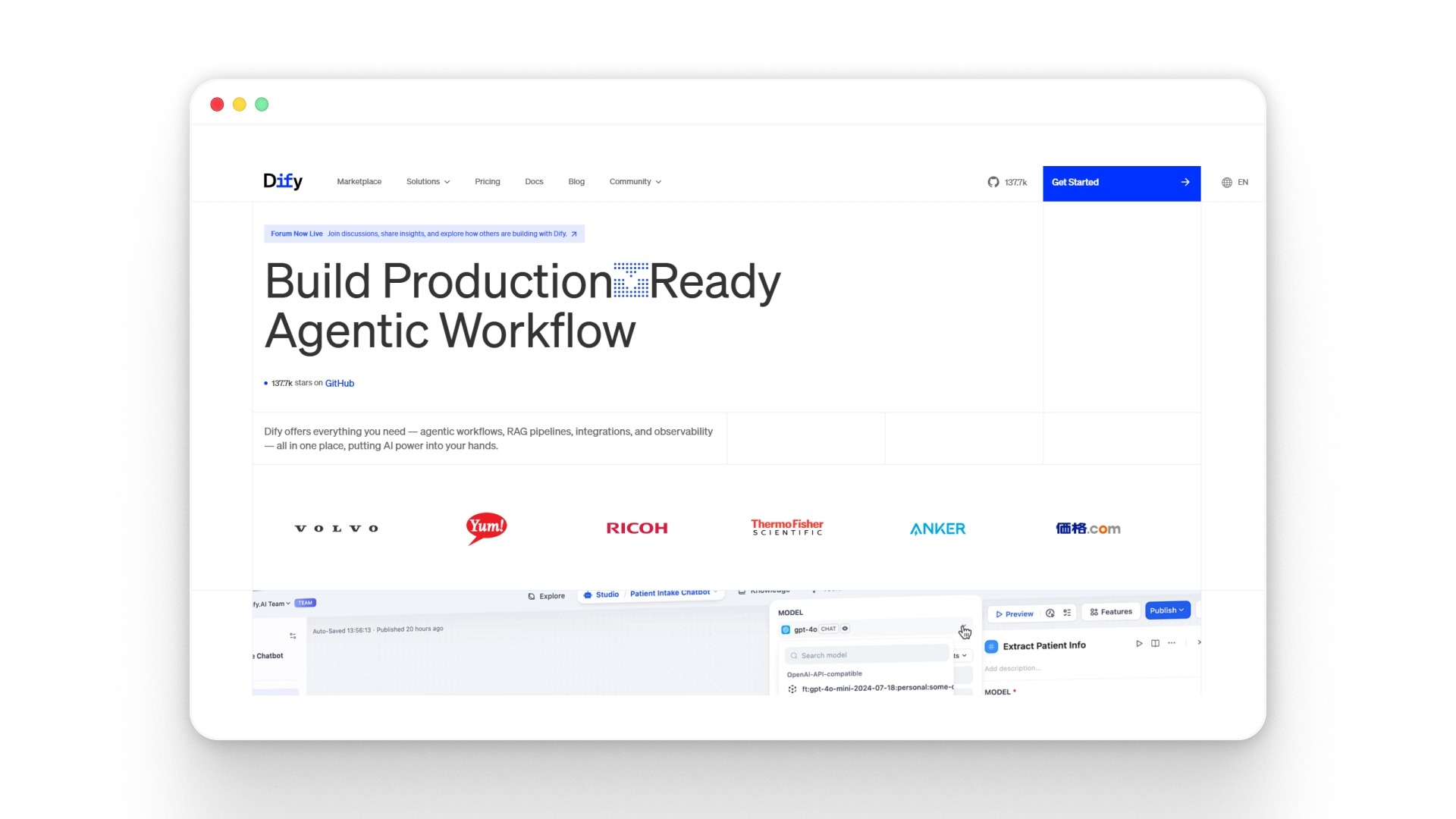Image resolution: width=1456 pixels, height=819 pixels.
Task: Click the RICOH customer logo
Action: [x=637, y=528]
